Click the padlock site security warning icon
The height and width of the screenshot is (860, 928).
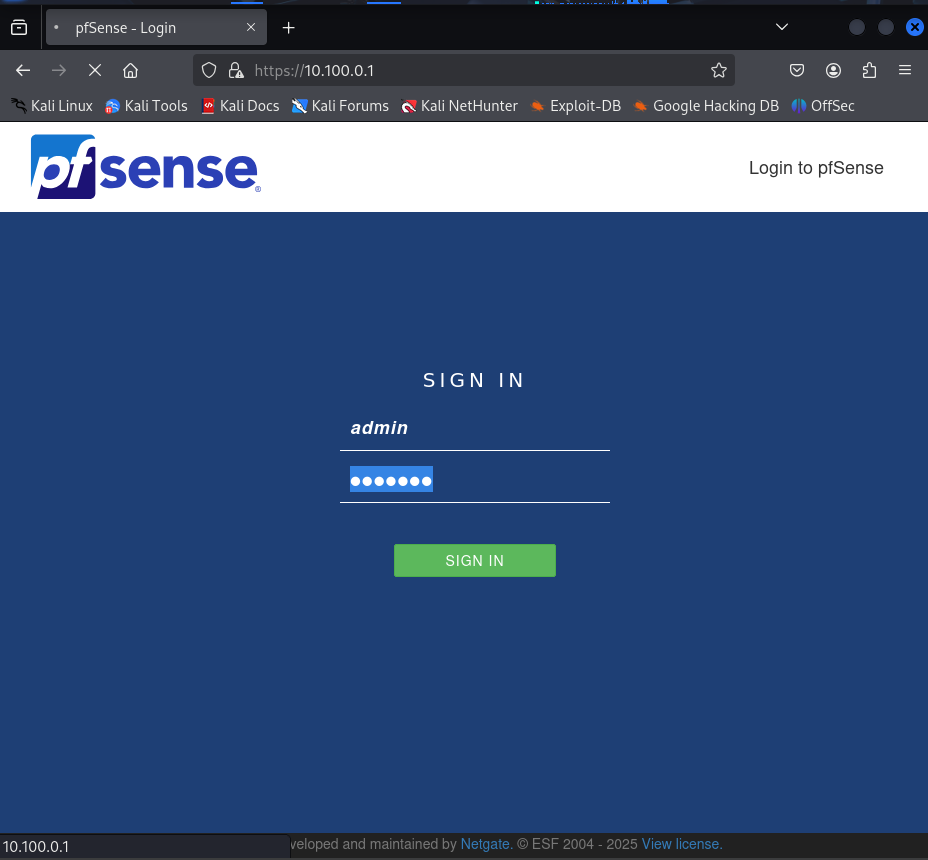(x=236, y=70)
